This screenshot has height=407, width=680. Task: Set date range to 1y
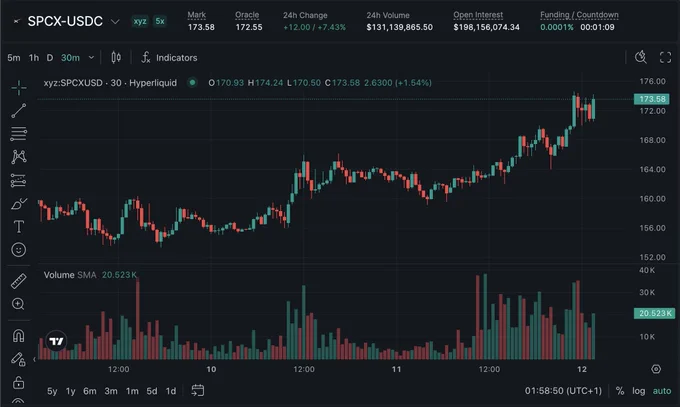click(71, 391)
